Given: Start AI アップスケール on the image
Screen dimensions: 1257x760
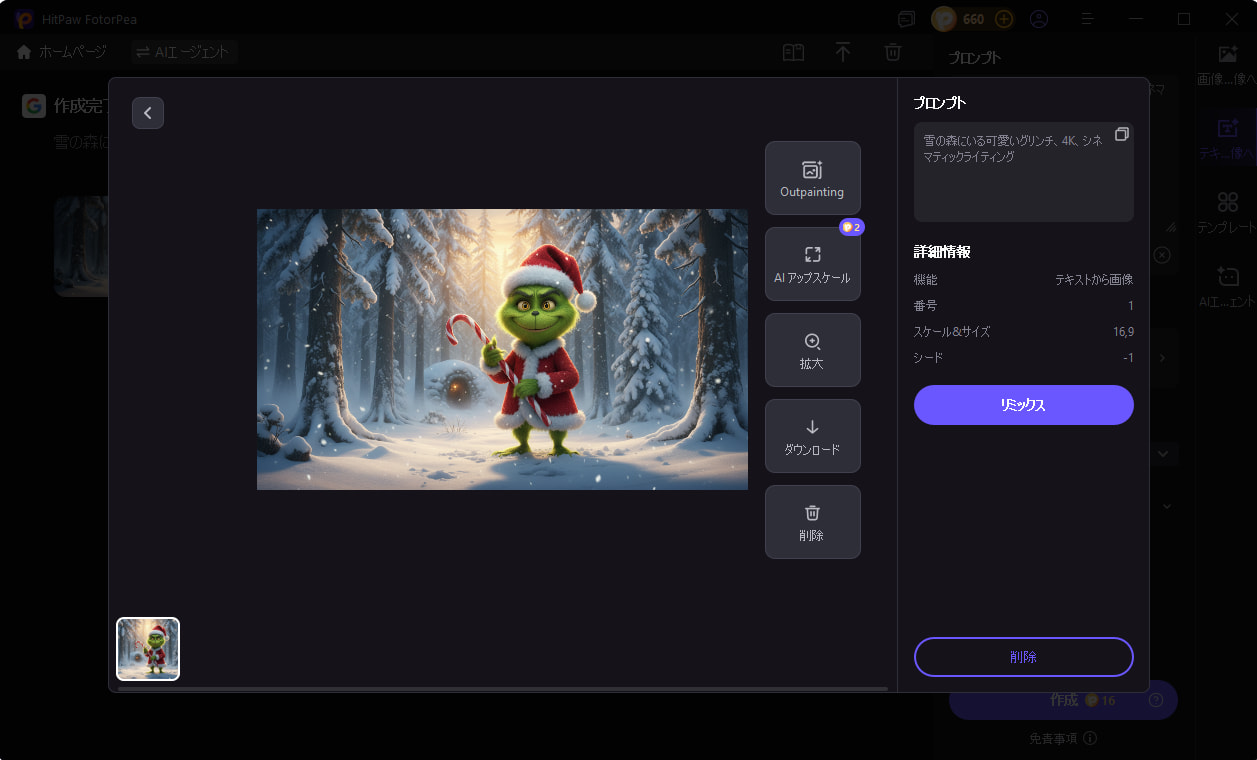Looking at the screenshot, I should [x=812, y=264].
